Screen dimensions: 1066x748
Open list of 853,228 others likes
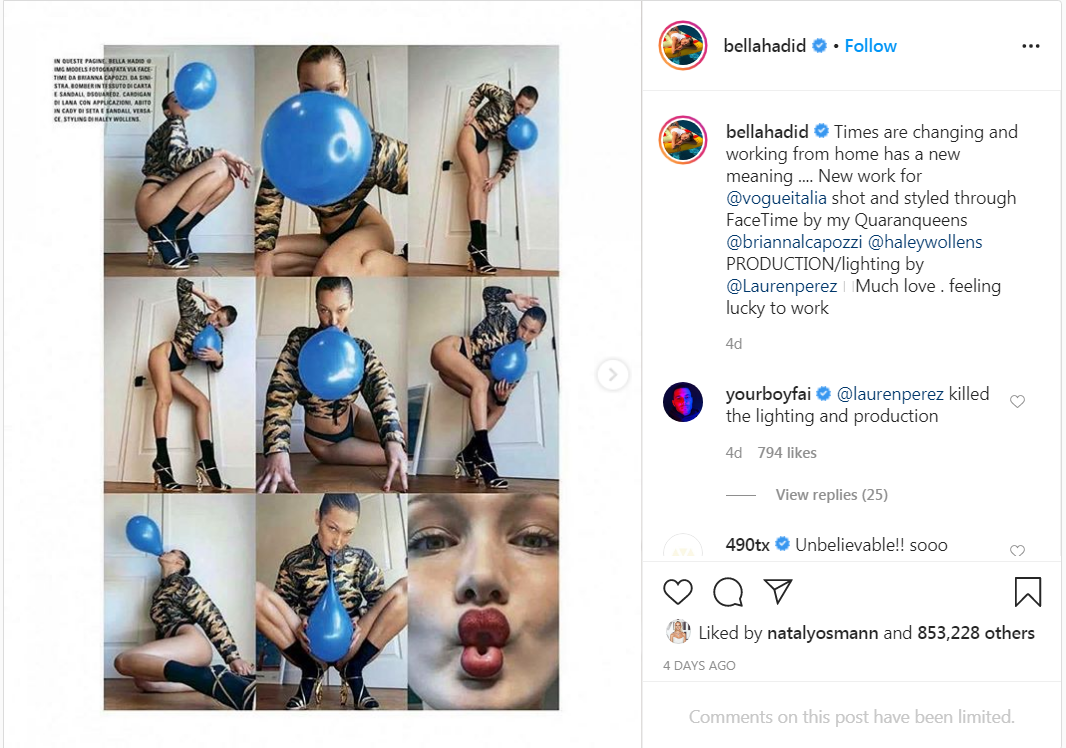click(x=976, y=633)
